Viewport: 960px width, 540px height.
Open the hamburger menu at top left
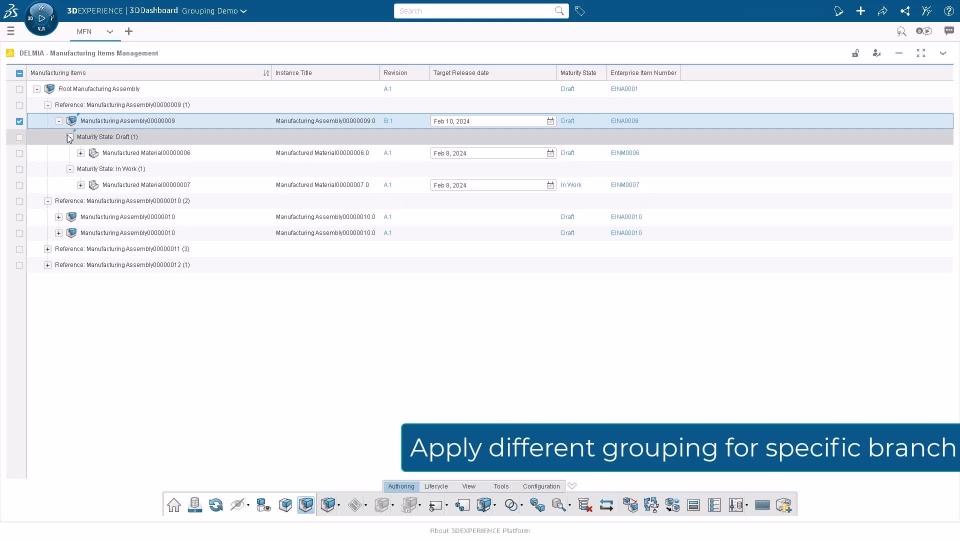10,31
